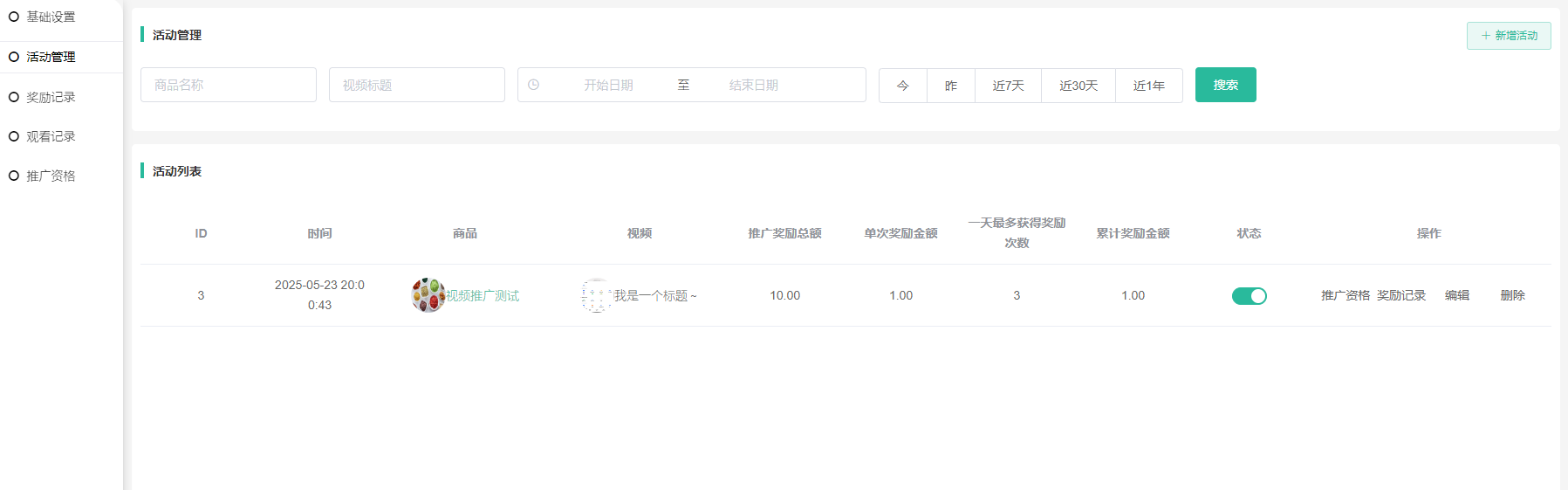Click 编辑 for activity 3
This screenshot has height=490, width=1568.
tap(1456, 295)
